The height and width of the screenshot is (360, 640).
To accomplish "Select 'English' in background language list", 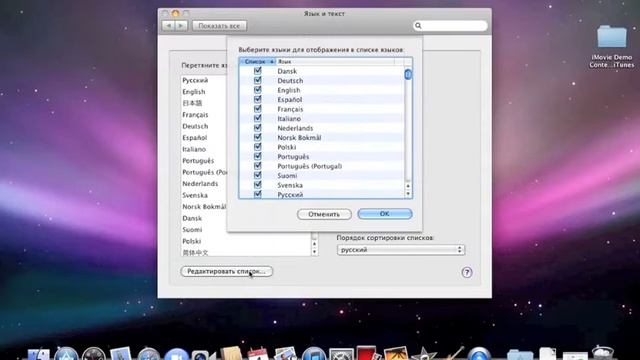I will pos(194,92).
